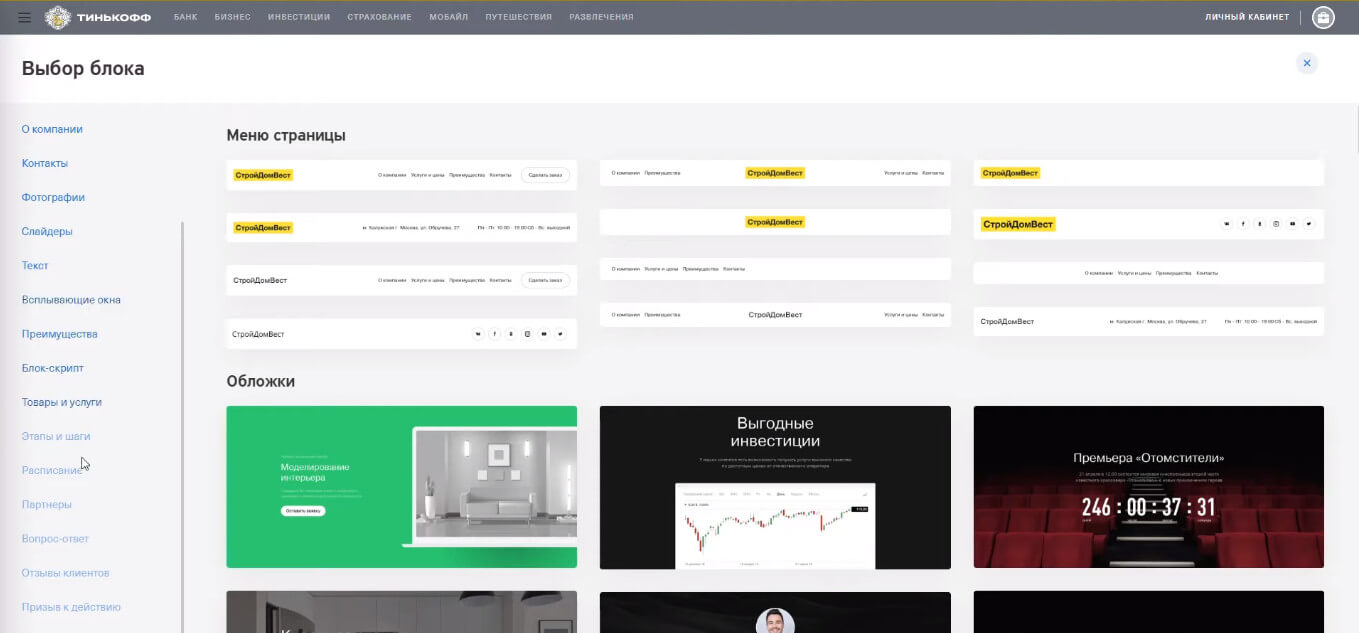
Task: Choose the Всплывающие окна category
Action: click(x=71, y=300)
